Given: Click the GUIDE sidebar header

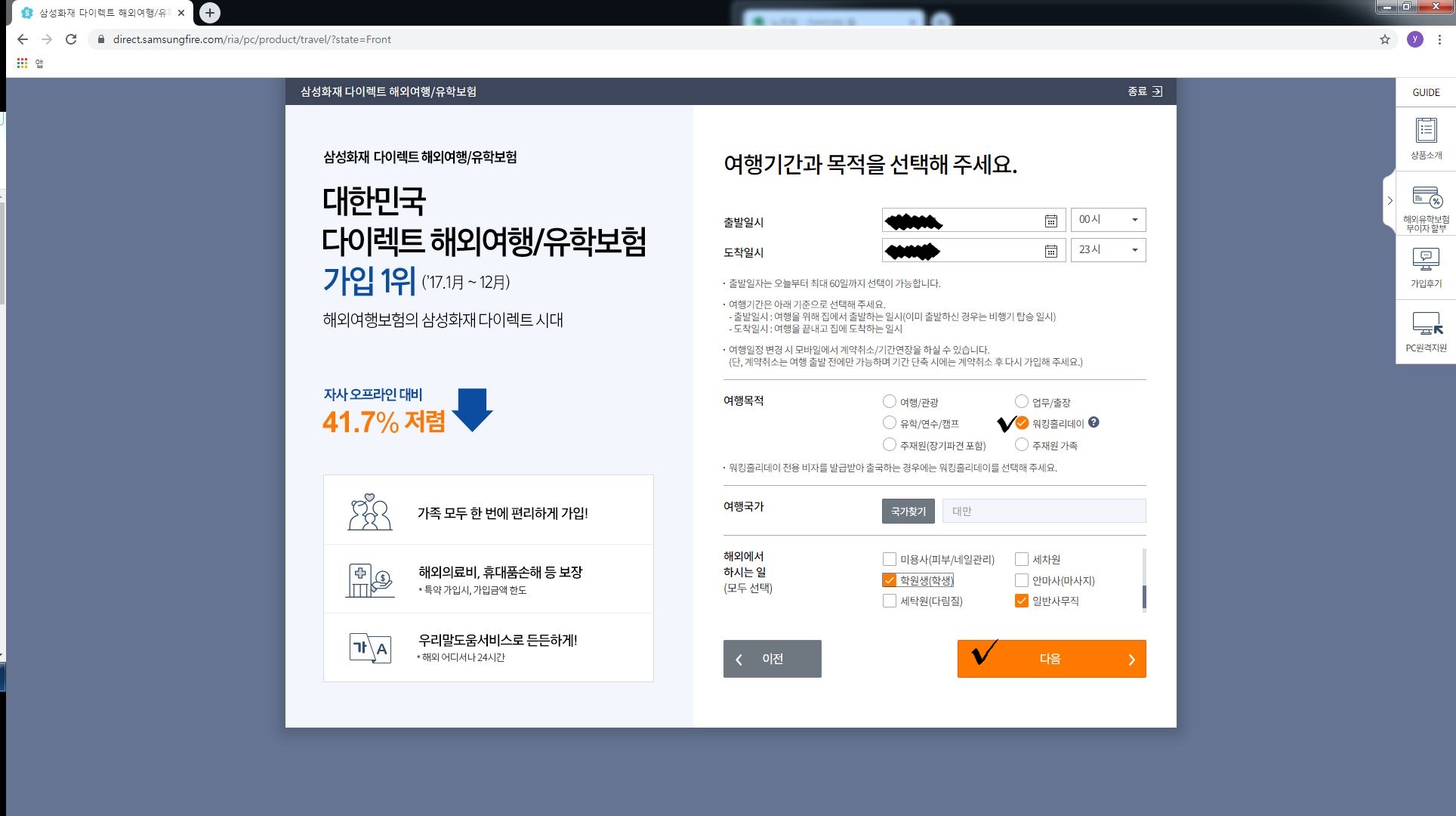Looking at the screenshot, I should tap(1426, 92).
